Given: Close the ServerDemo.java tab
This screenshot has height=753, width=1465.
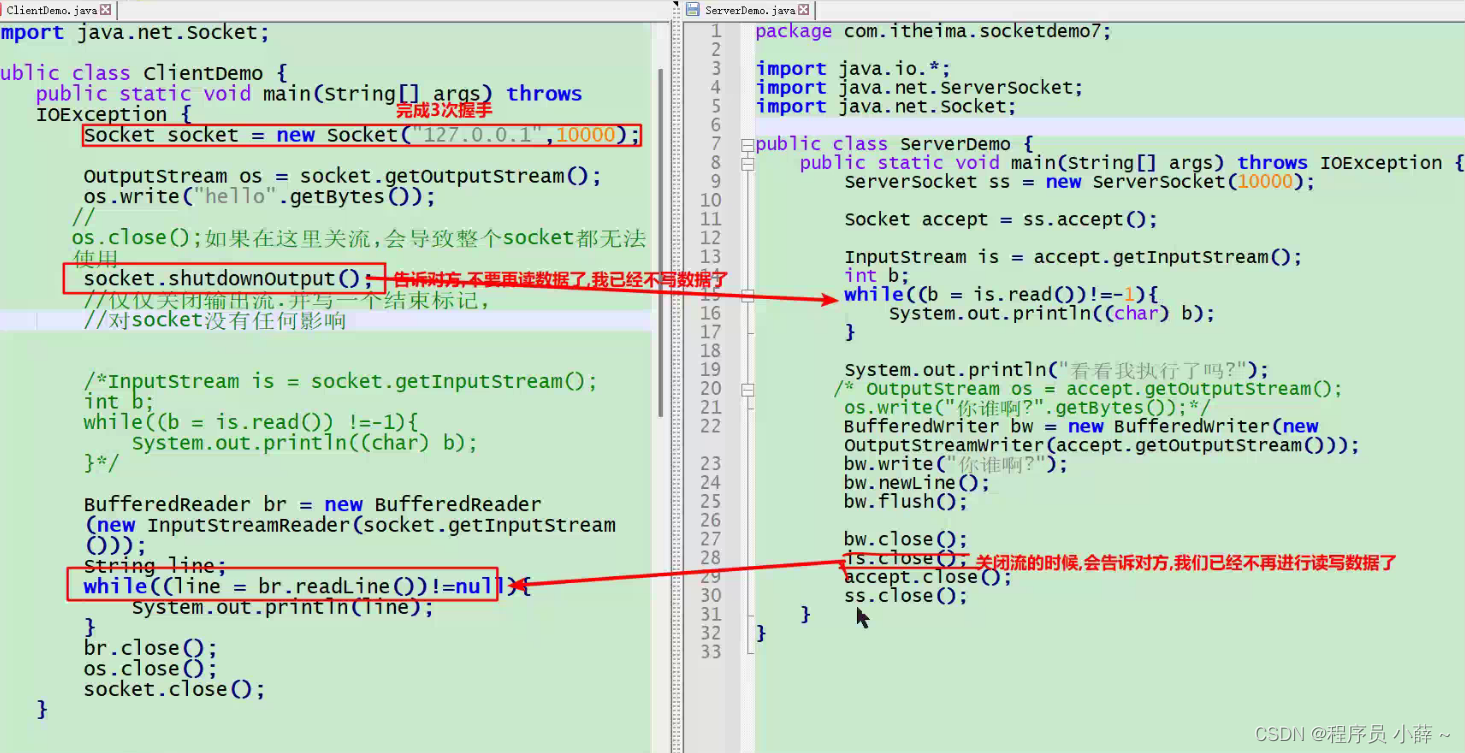Looking at the screenshot, I should coord(805,10).
